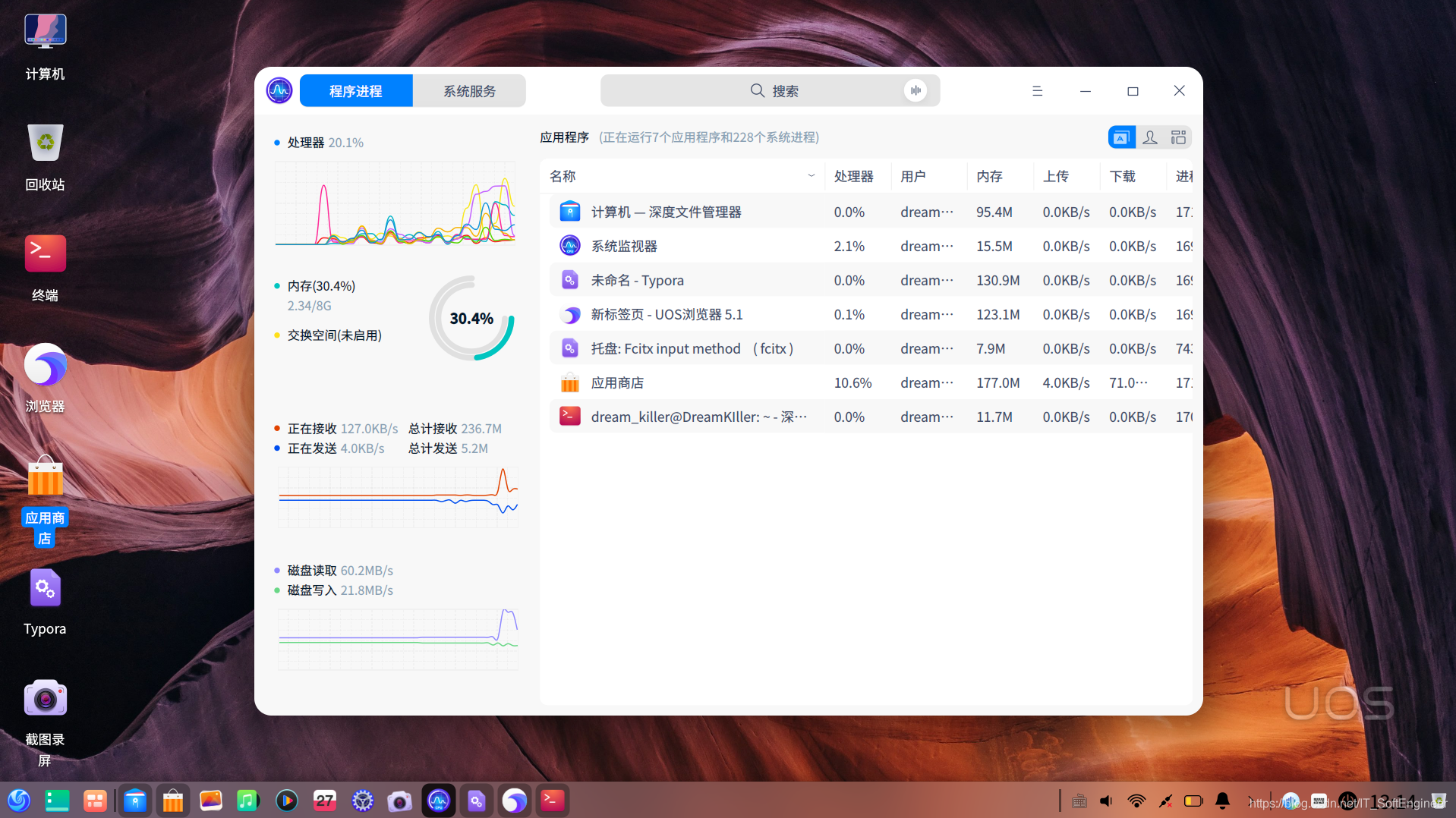This screenshot has height=818, width=1456.
Task: Open the hamburger main menu
Action: 1038,91
